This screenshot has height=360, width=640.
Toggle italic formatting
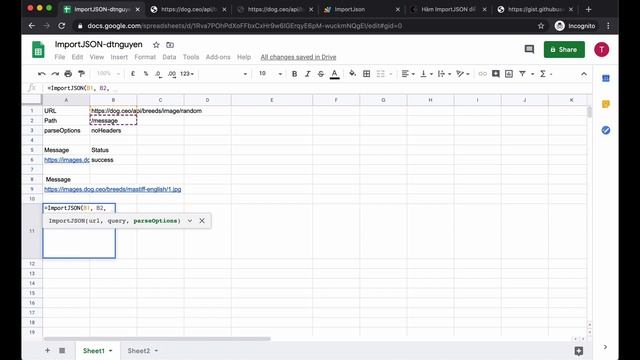click(307, 74)
